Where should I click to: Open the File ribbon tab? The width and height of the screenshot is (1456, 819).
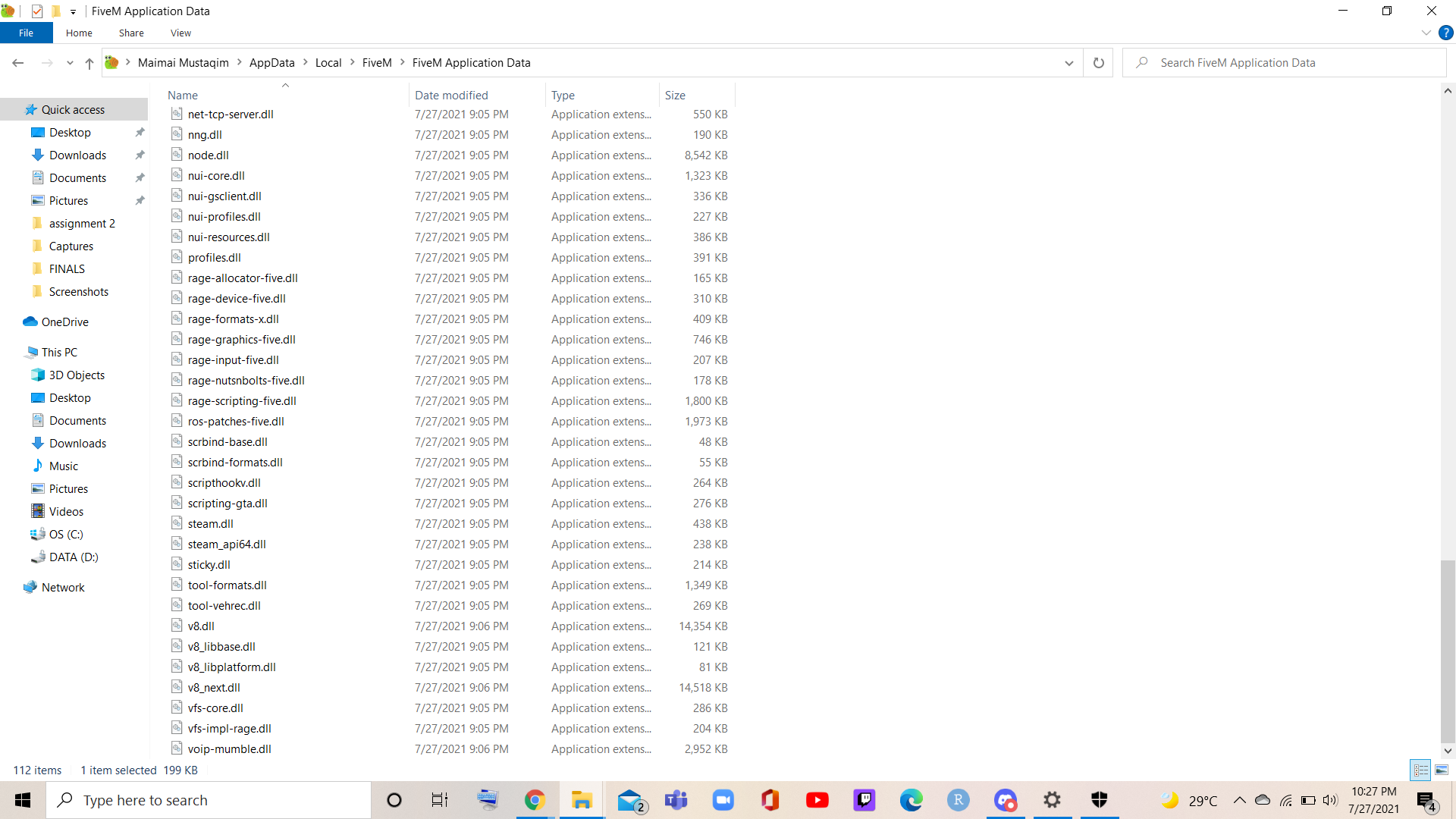(x=26, y=33)
